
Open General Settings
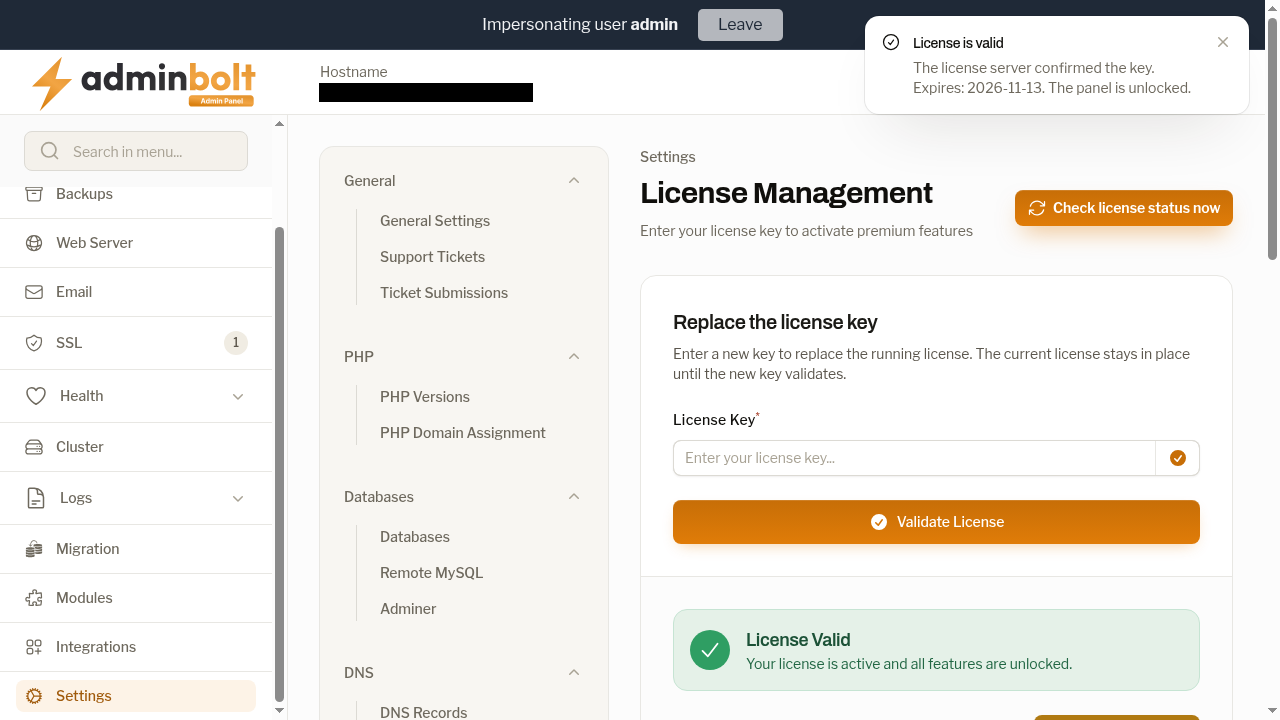point(435,221)
